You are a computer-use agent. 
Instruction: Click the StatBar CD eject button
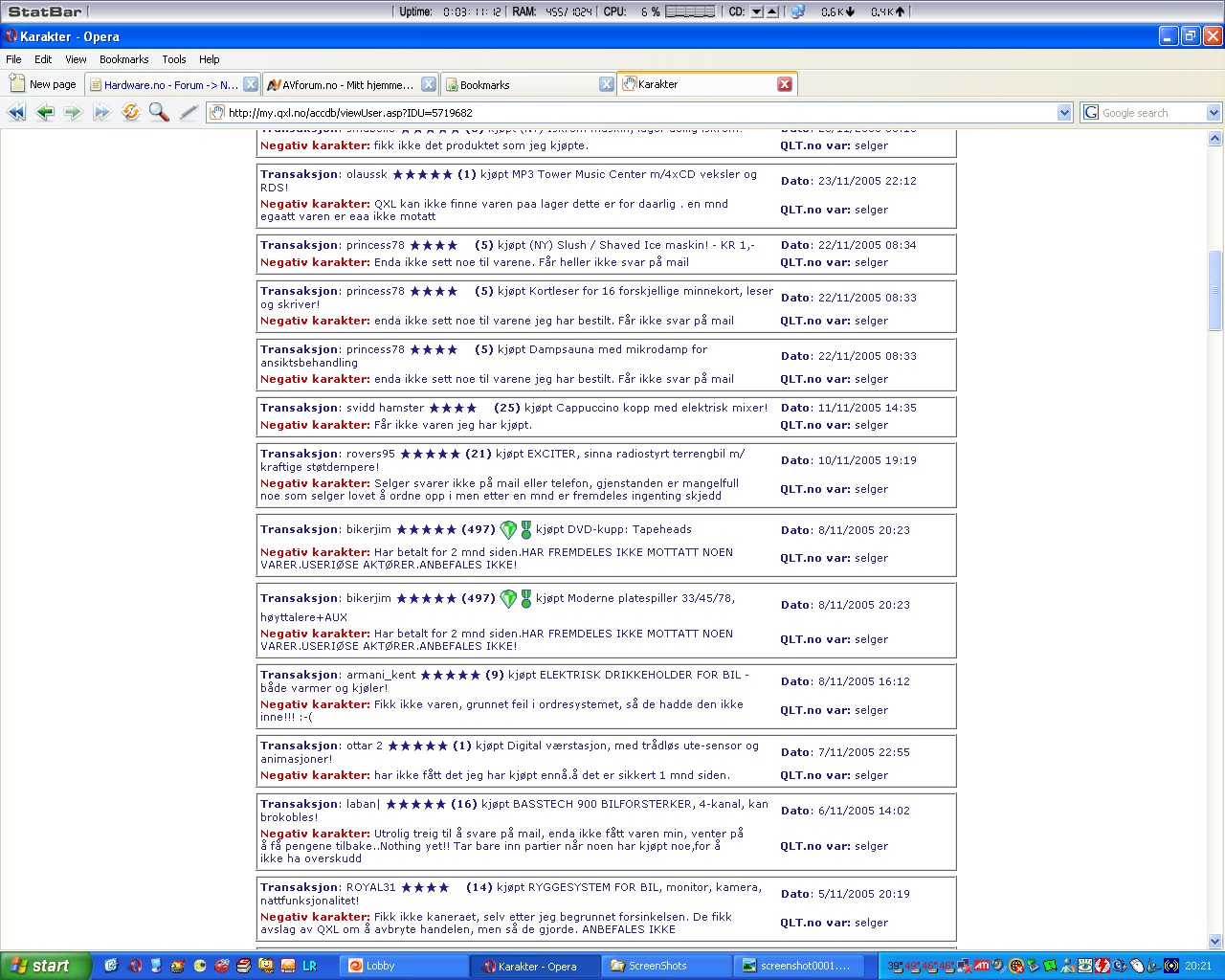click(x=772, y=11)
